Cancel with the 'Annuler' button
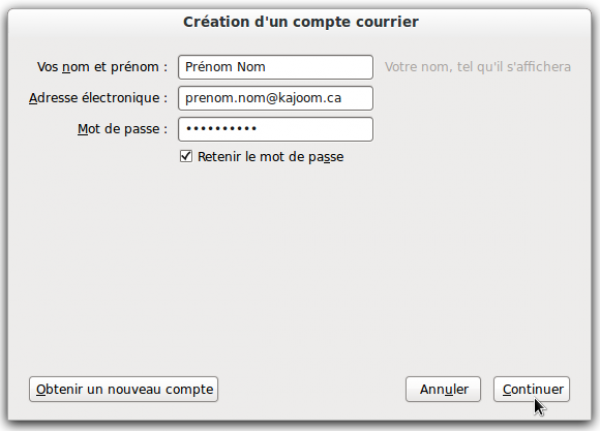Image resolution: width=600 pixels, height=431 pixels. coord(443,389)
